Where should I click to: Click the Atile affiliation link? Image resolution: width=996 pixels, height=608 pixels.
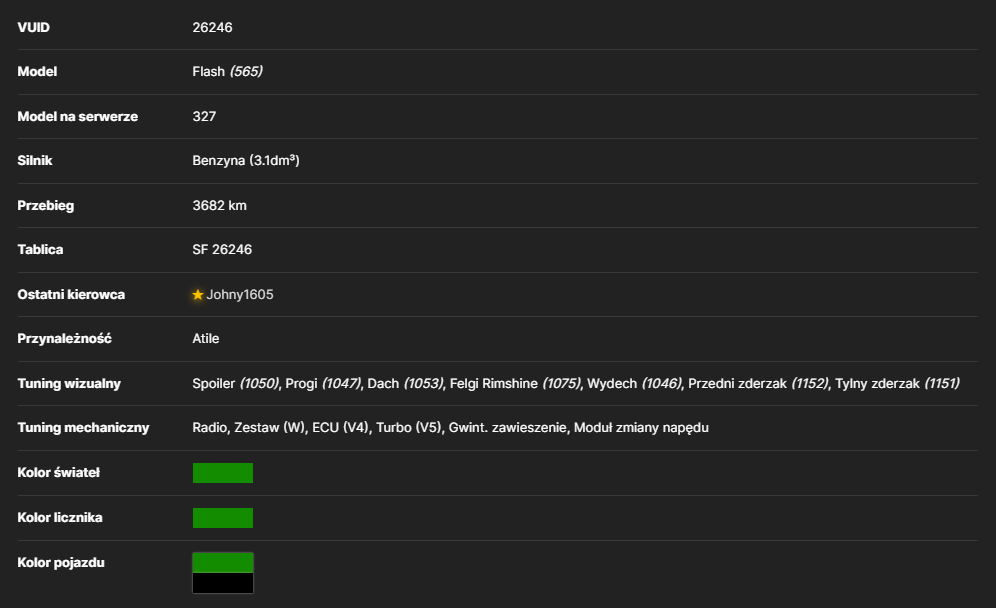(x=206, y=339)
